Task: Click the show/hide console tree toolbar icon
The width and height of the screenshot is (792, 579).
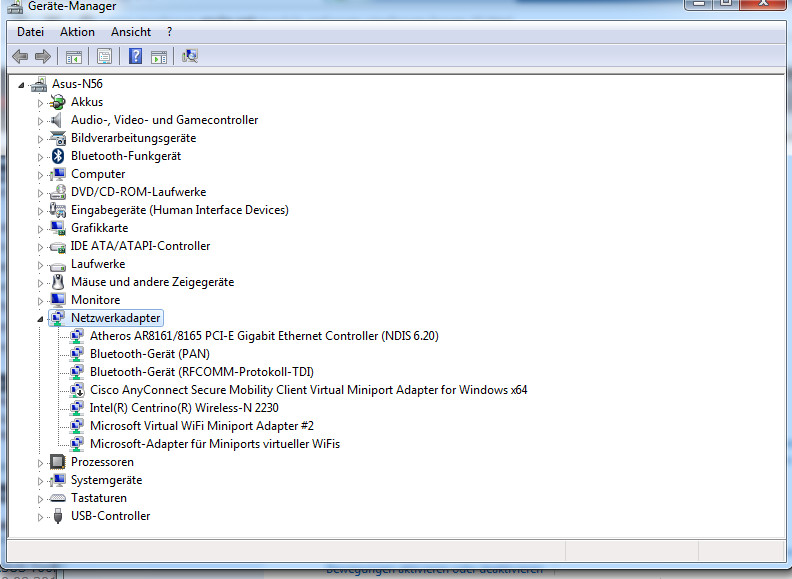Action: coord(74,57)
